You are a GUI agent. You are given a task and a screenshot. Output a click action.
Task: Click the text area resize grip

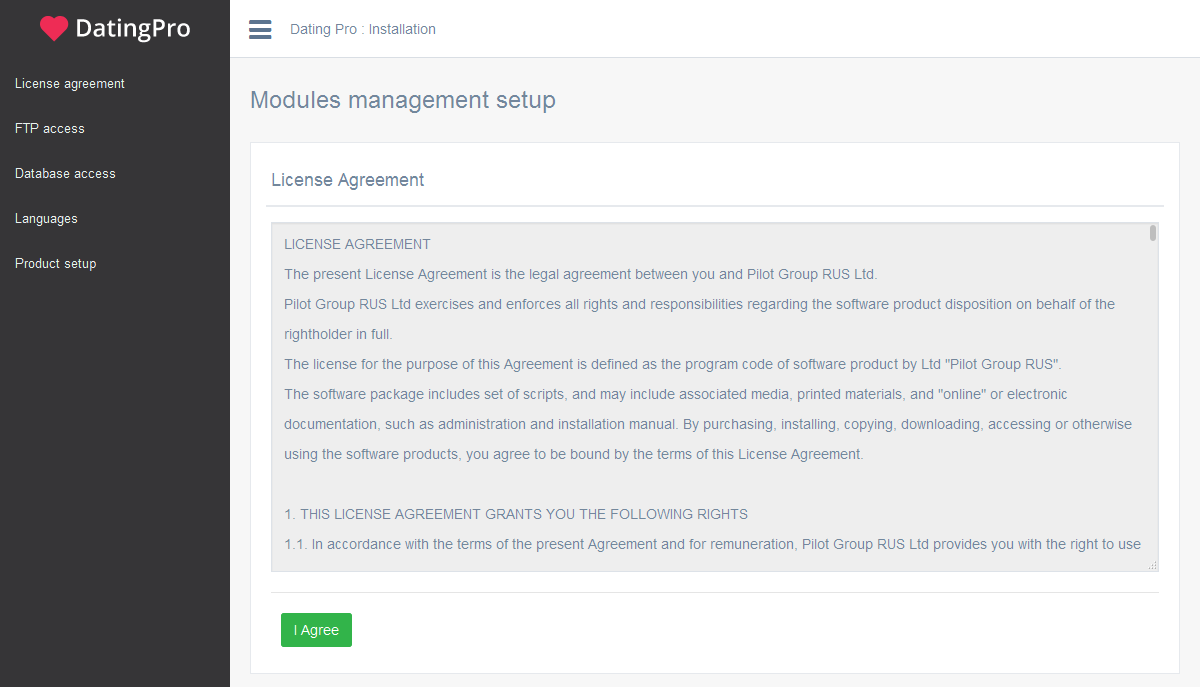1153,566
